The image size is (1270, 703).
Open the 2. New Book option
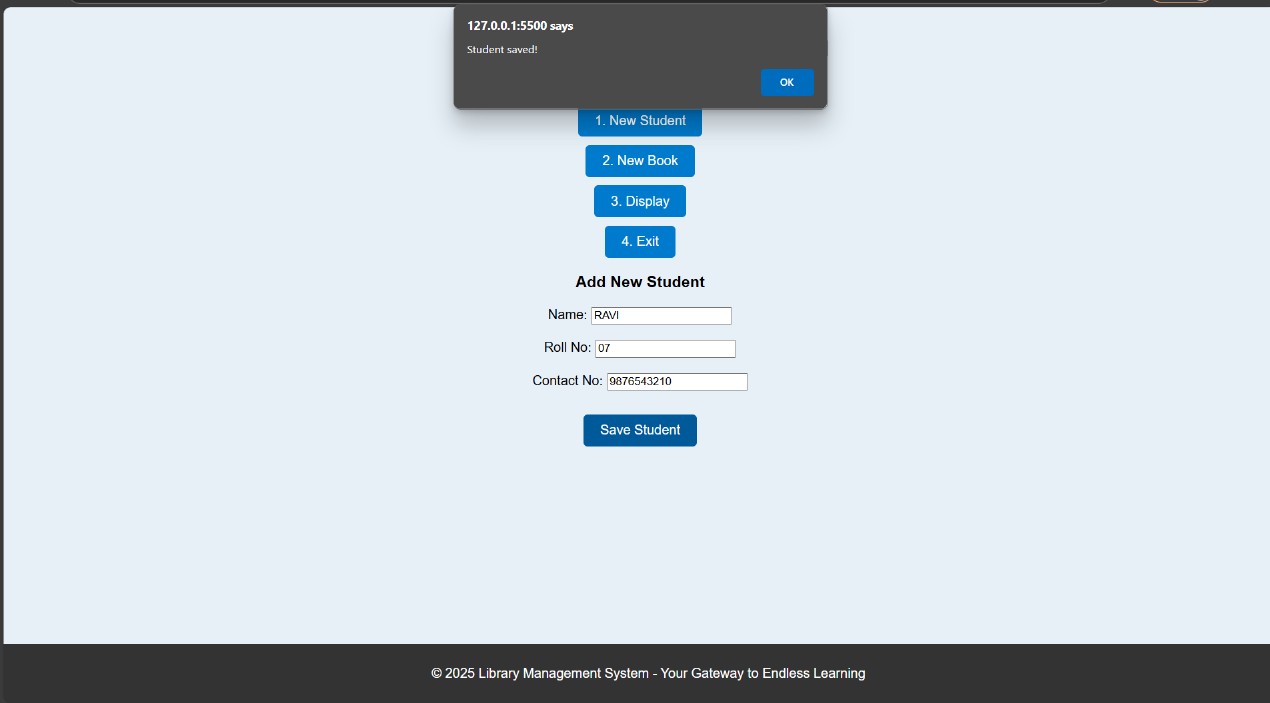coord(640,161)
